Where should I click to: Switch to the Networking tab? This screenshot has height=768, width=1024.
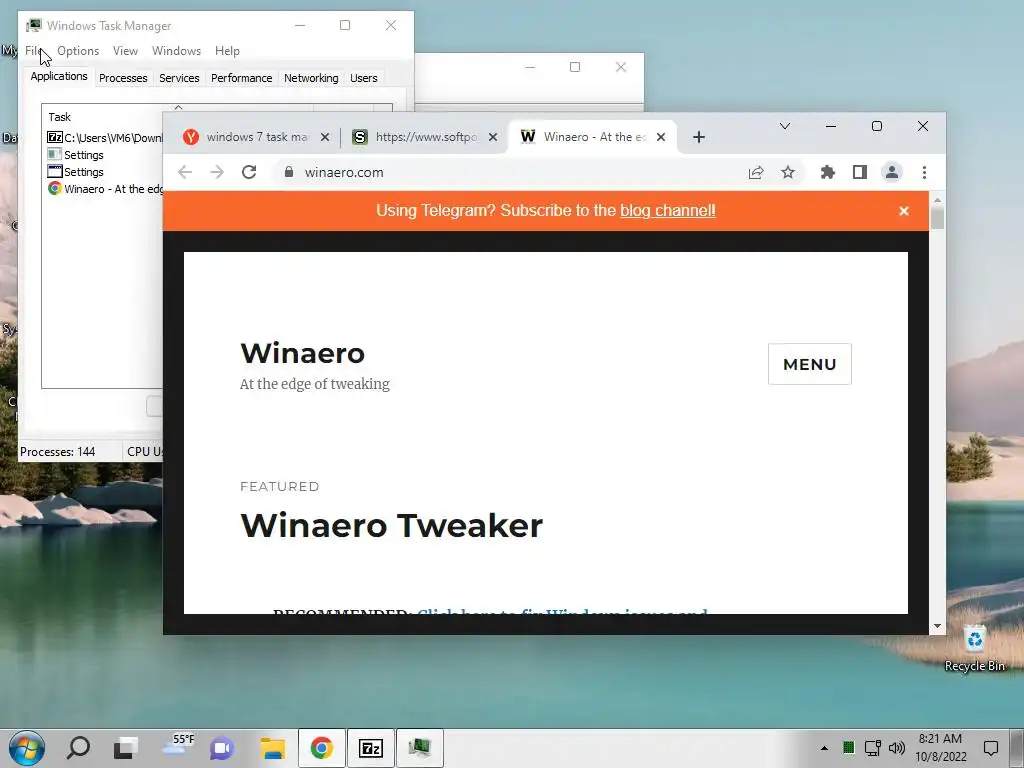pyautogui.click(x=311, y=78)
